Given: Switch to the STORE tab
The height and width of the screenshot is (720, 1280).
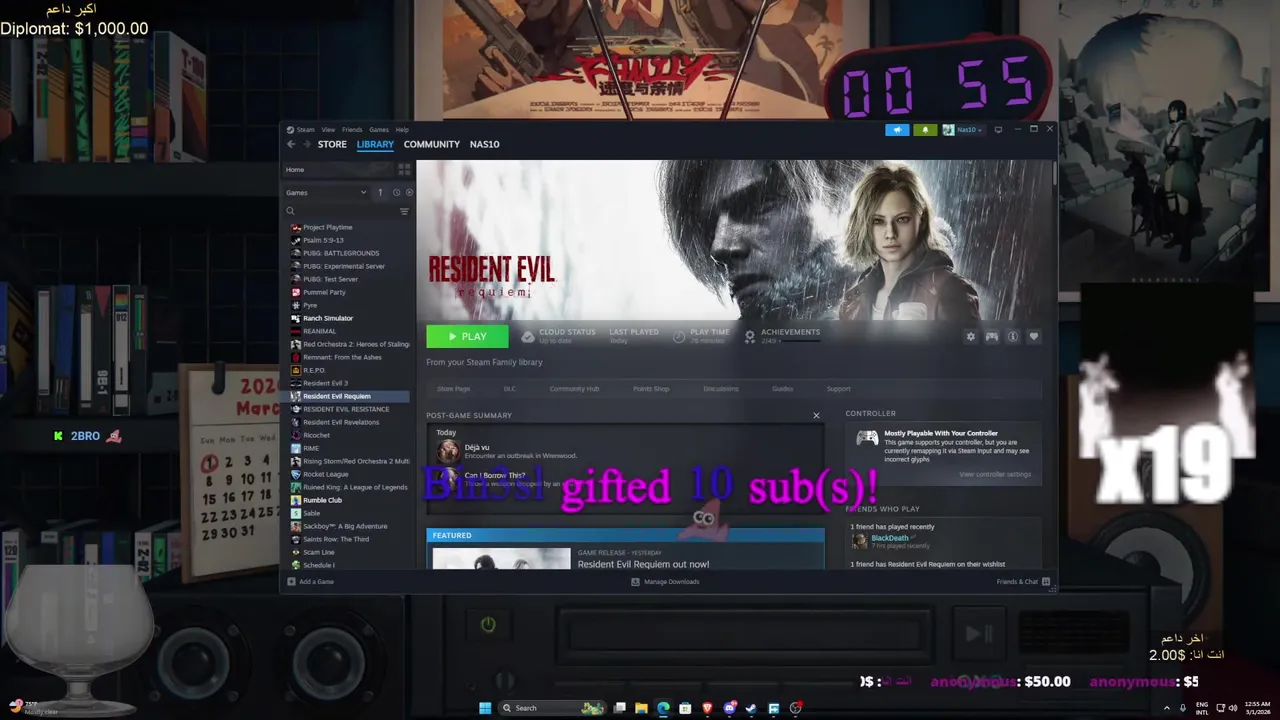Looking at the screenshot, I should pyautogui.click(x=332, y=144).
